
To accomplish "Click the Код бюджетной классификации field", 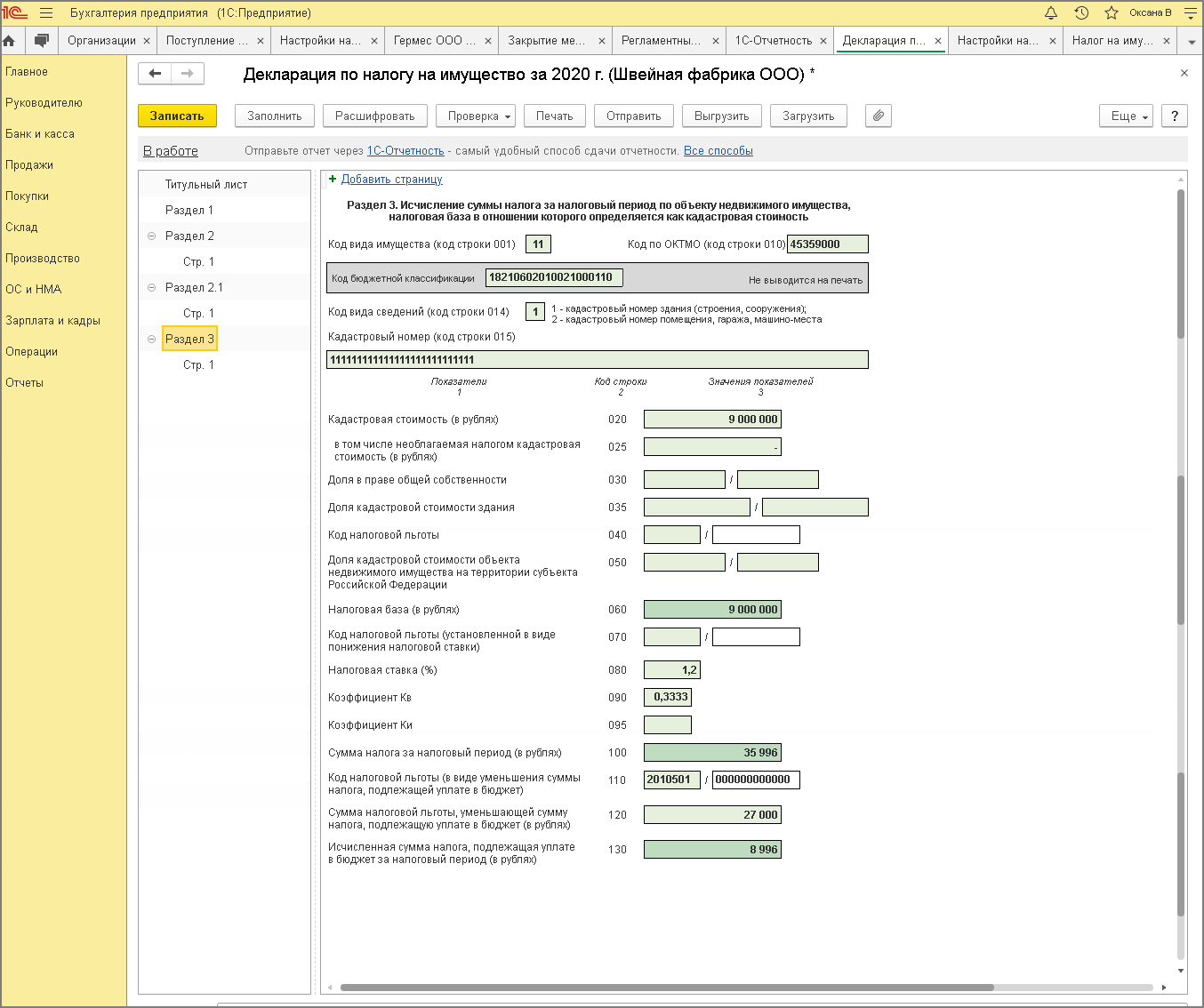I will click(555, 277).
